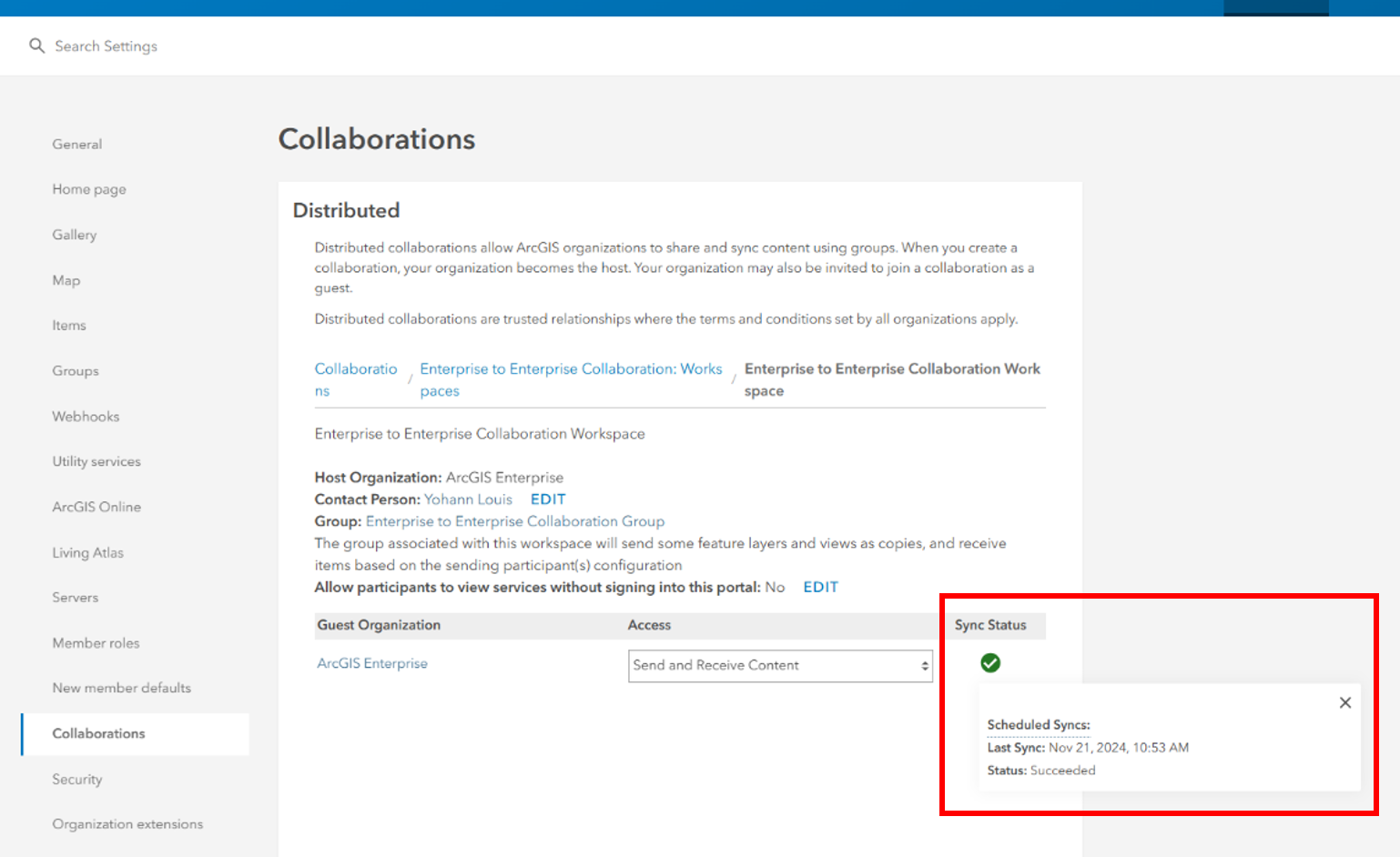Open Organization extensions settings
This screenshot has height=857, width=1400.
[x=127, y=824]
